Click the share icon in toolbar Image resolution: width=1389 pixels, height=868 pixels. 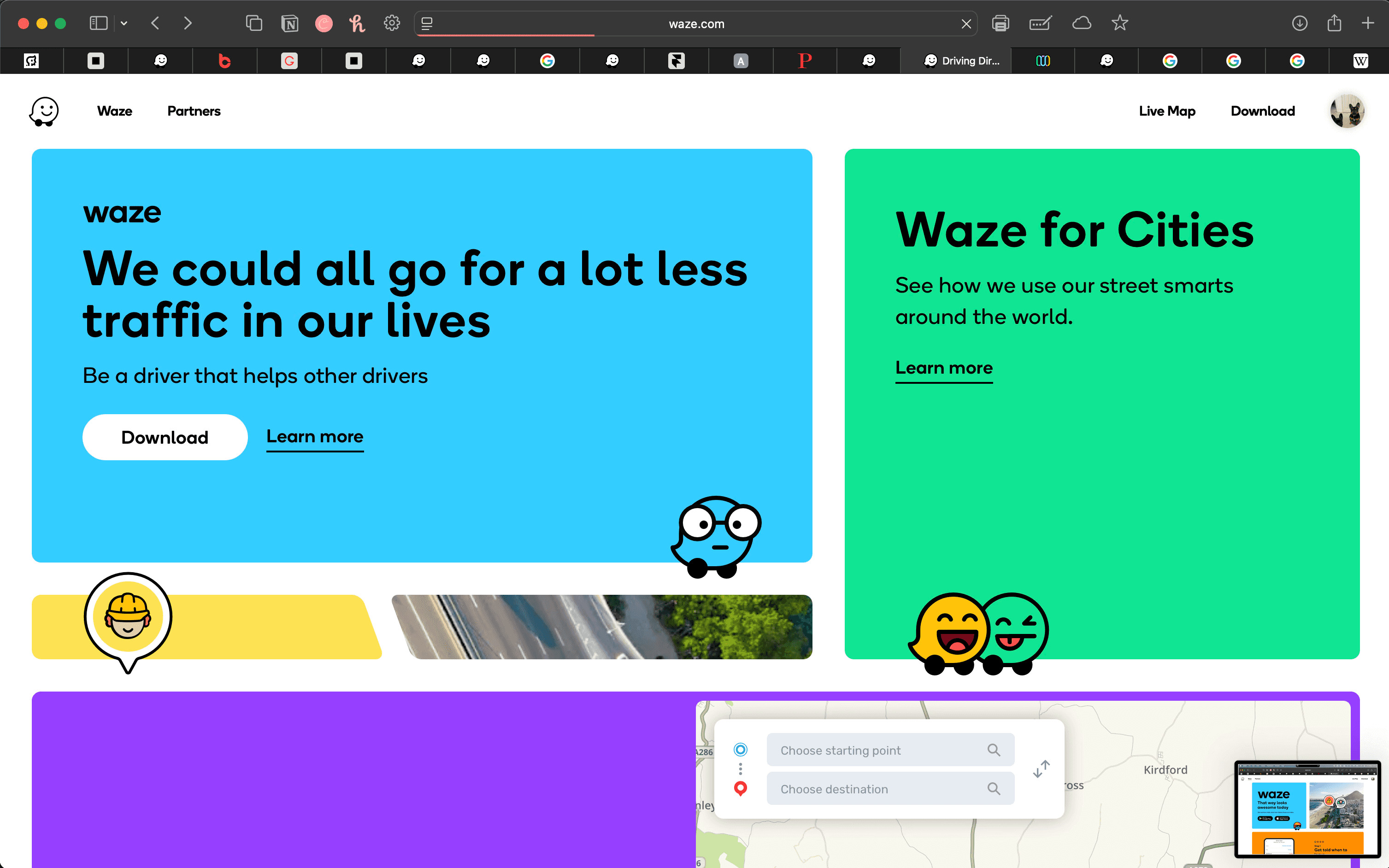1334,23
